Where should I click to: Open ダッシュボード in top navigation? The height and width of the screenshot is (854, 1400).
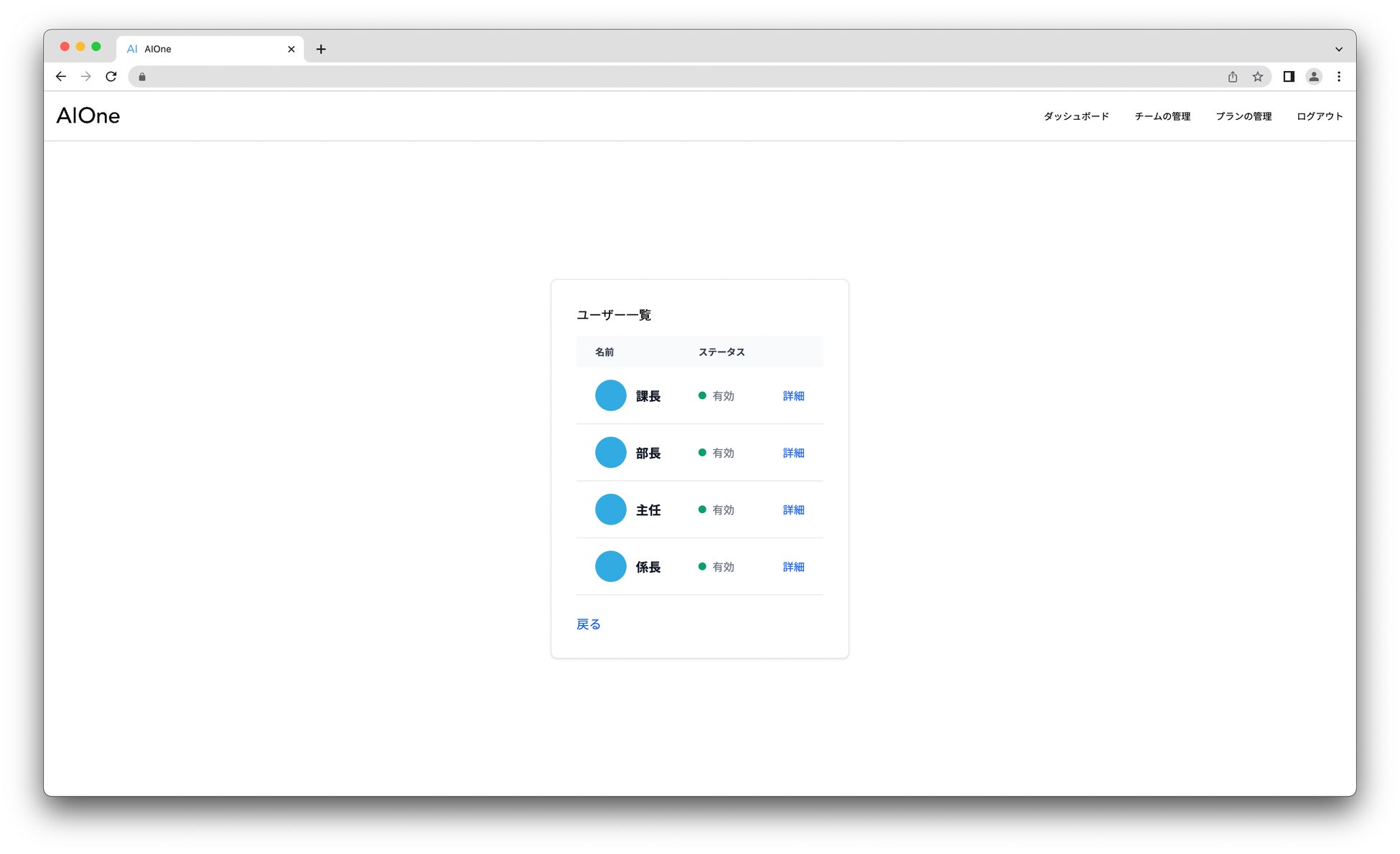click(1076, 116)
